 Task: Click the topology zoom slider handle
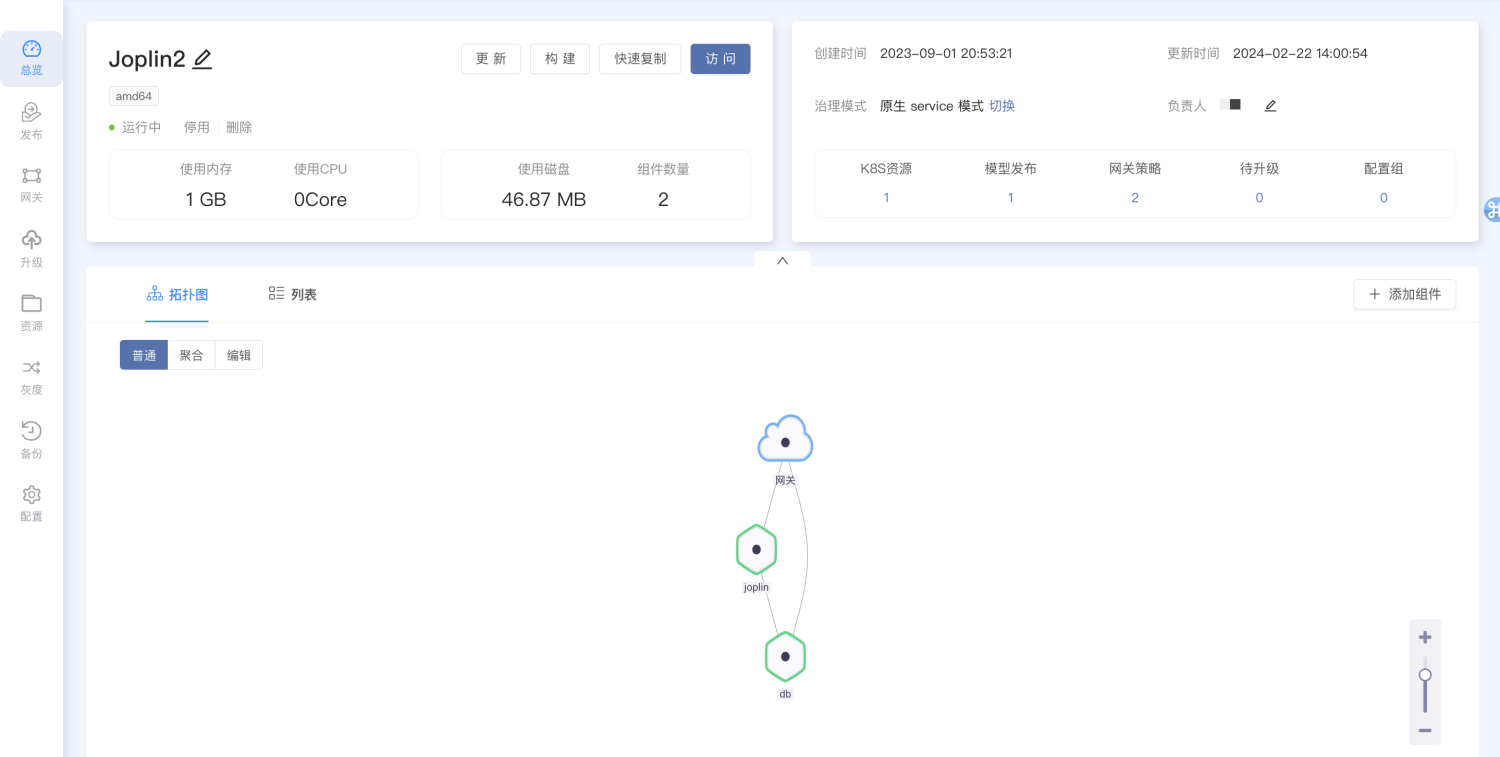(x=1425, y=675)
